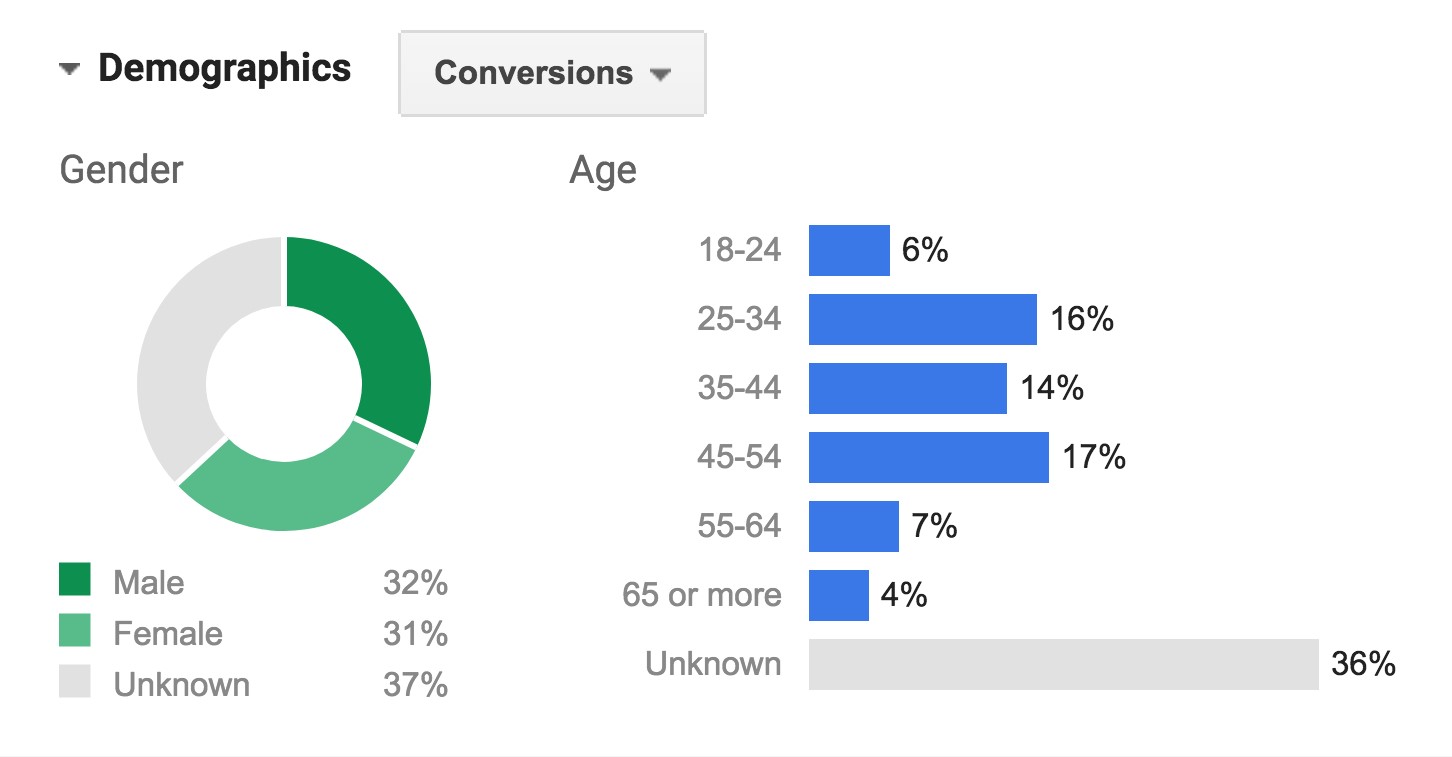Click the Demographics heading

(x=224, y=68)
